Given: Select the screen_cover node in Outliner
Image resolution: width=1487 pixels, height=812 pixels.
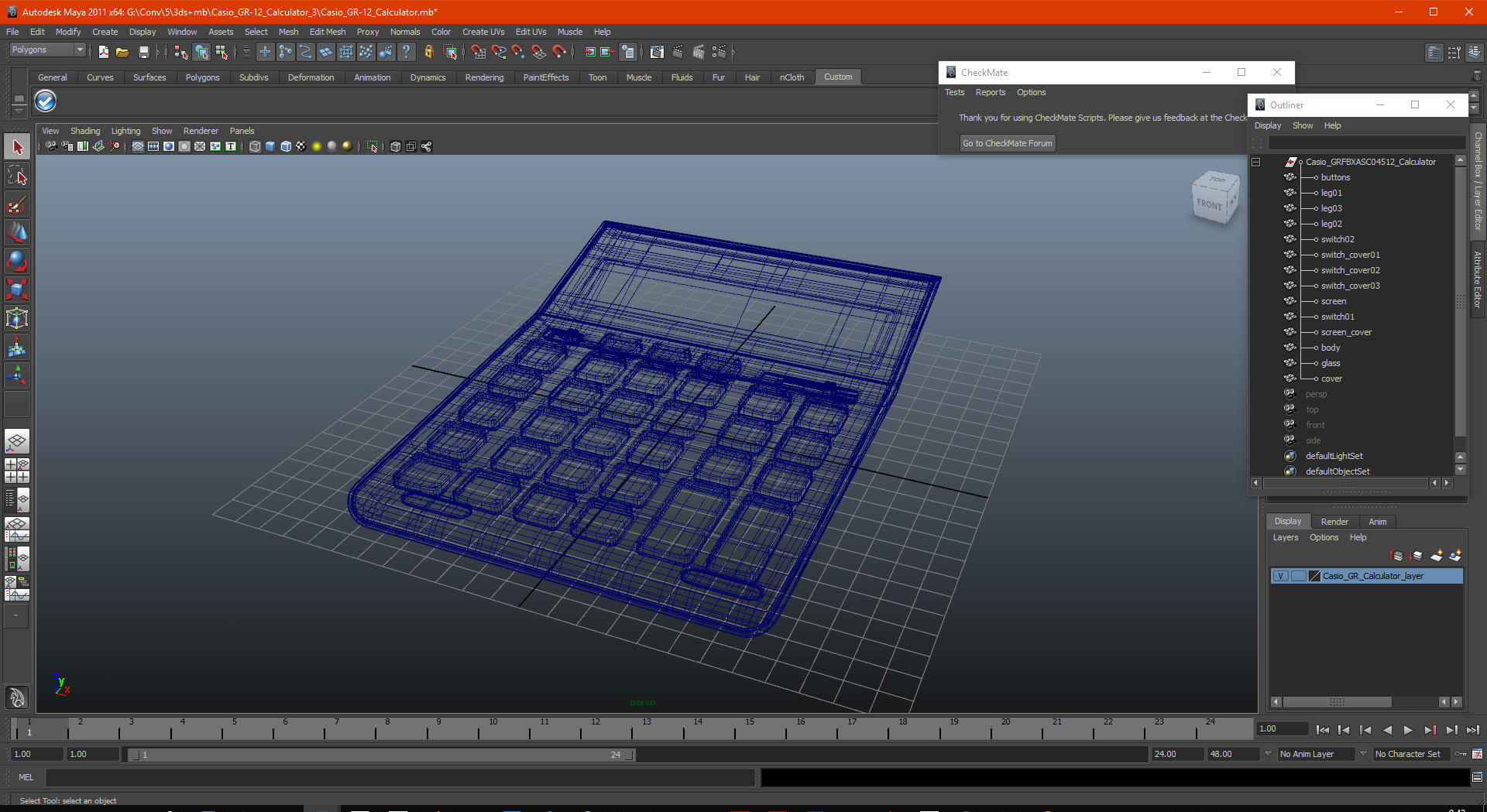Looking at the screenshot, I should [x=1346, y=332].
